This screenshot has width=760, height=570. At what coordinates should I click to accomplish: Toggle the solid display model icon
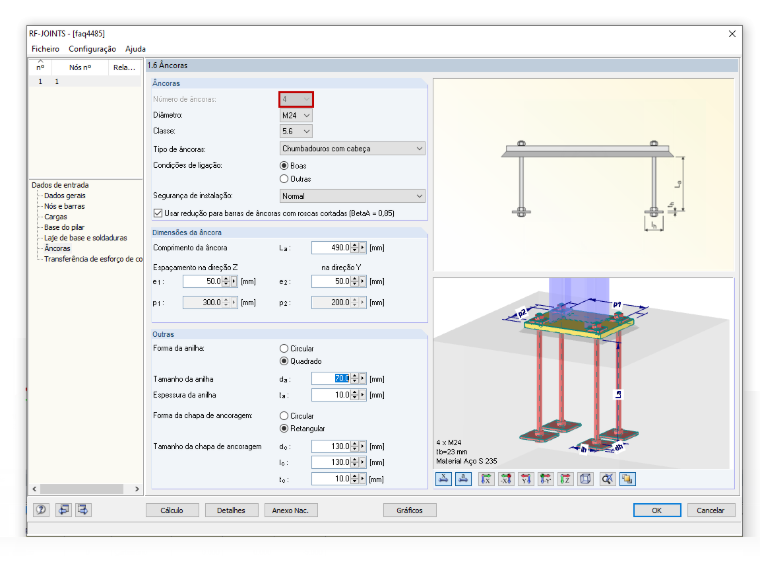point(627,479)
